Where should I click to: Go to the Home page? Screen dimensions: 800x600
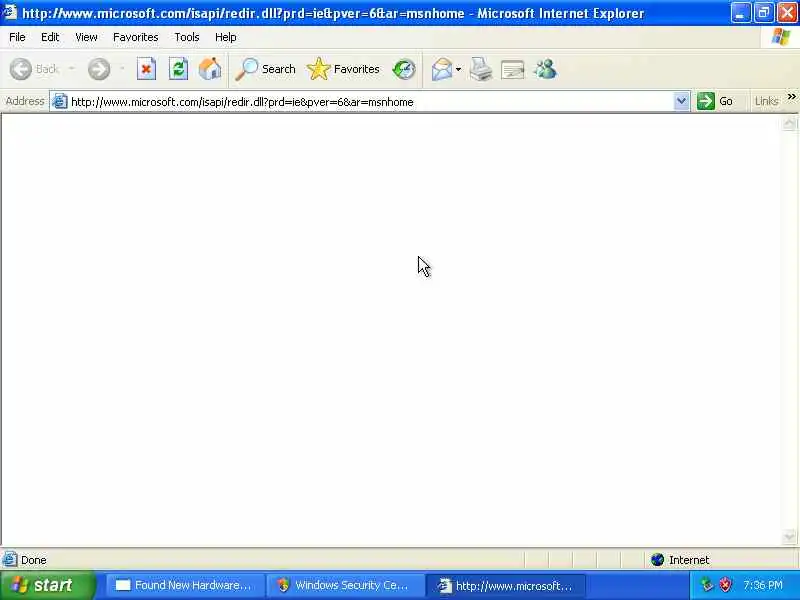point(210,69)
